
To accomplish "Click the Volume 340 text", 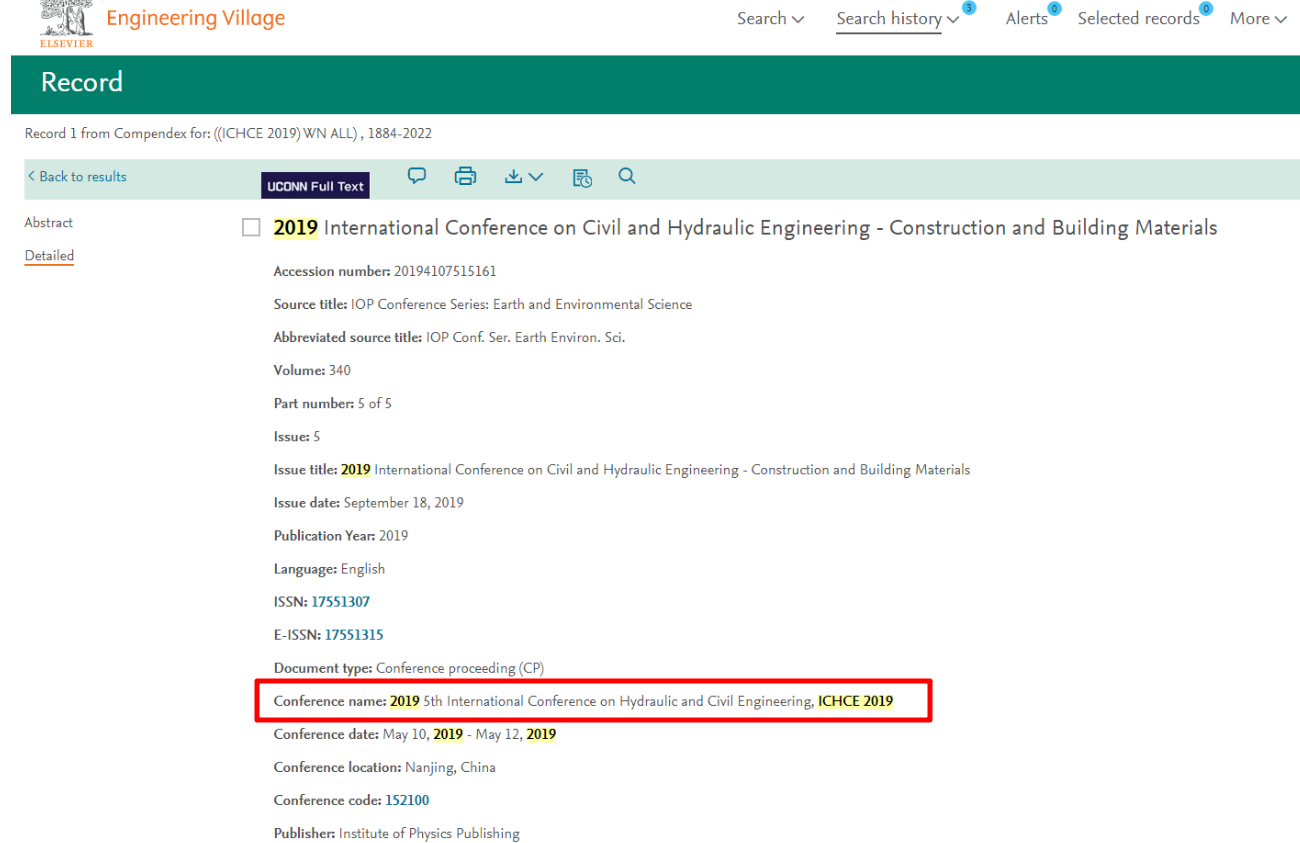I will pyautogui.click(x=312, y=370).
